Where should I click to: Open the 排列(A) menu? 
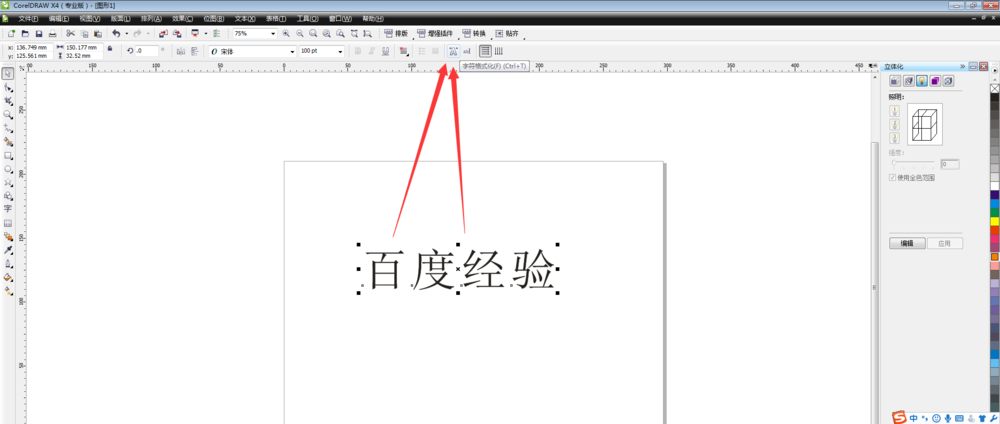[151, 18]
